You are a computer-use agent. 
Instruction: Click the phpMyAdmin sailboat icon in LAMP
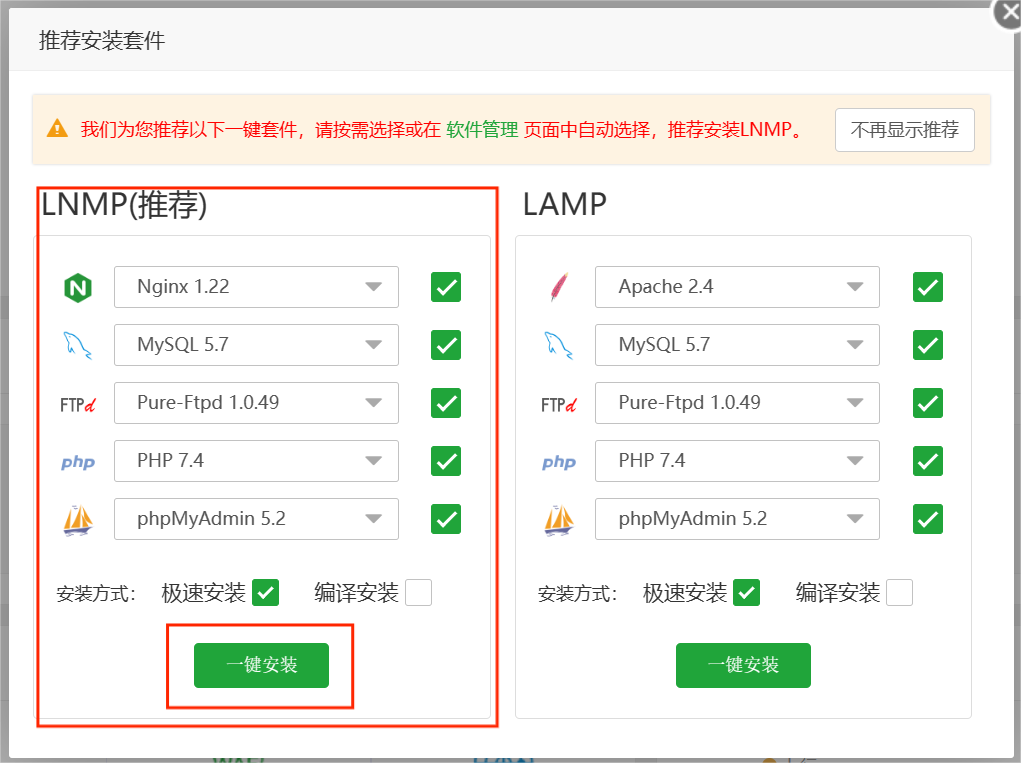(x=559, y=520)
